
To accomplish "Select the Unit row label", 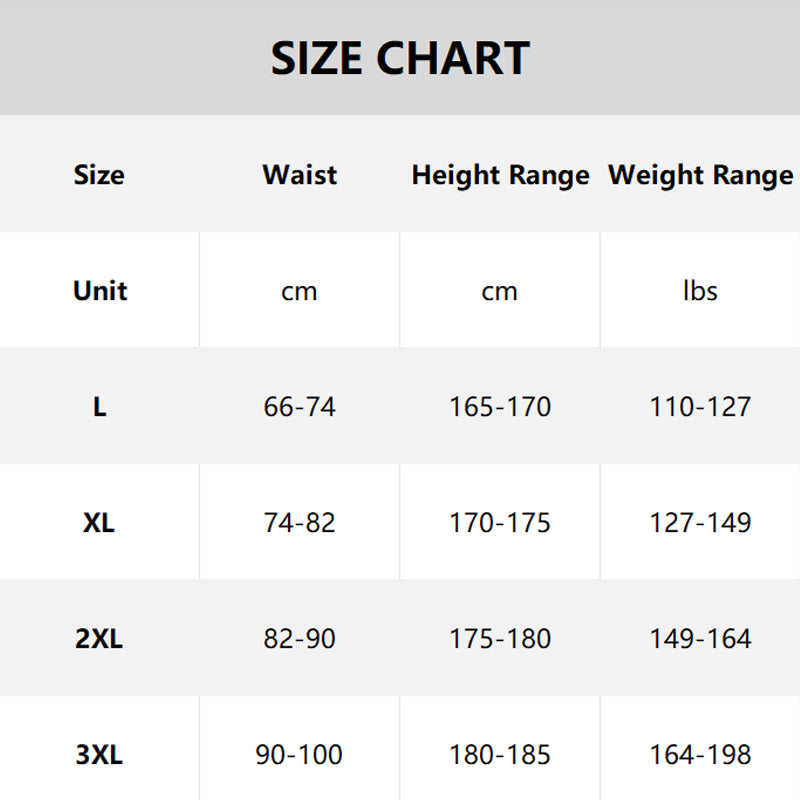I will 100,291.
